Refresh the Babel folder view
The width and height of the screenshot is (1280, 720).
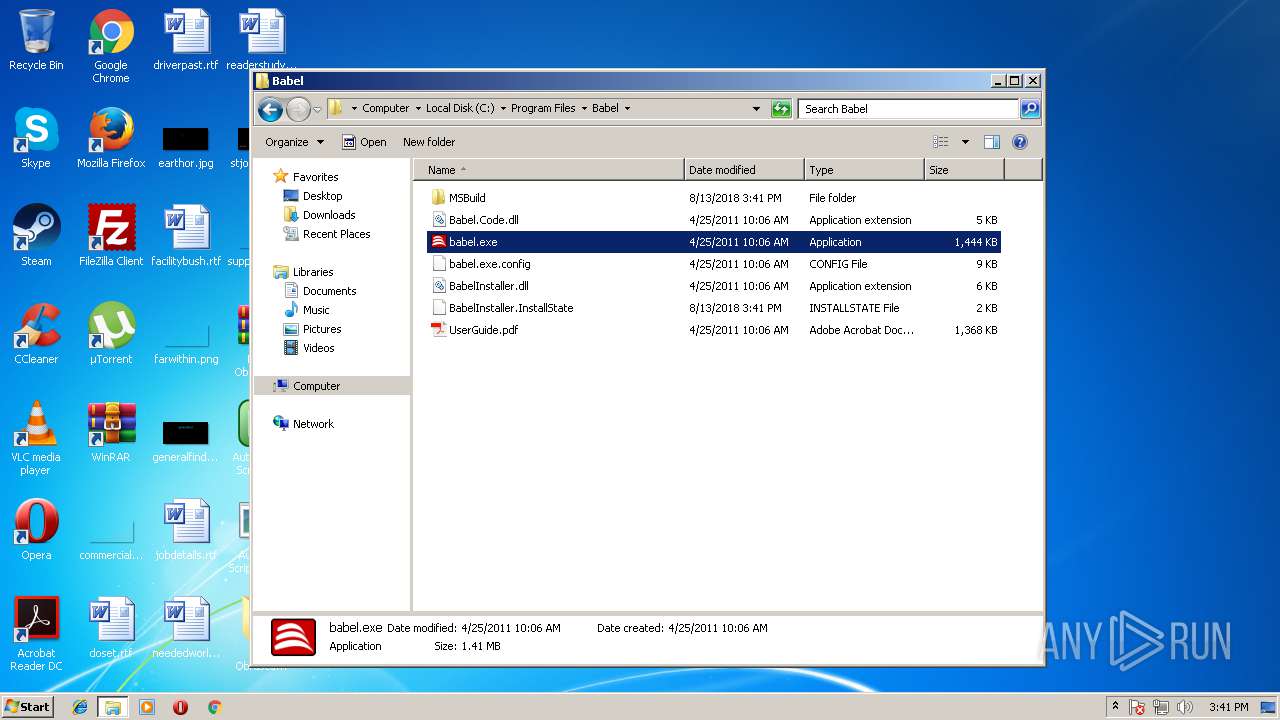781,109
